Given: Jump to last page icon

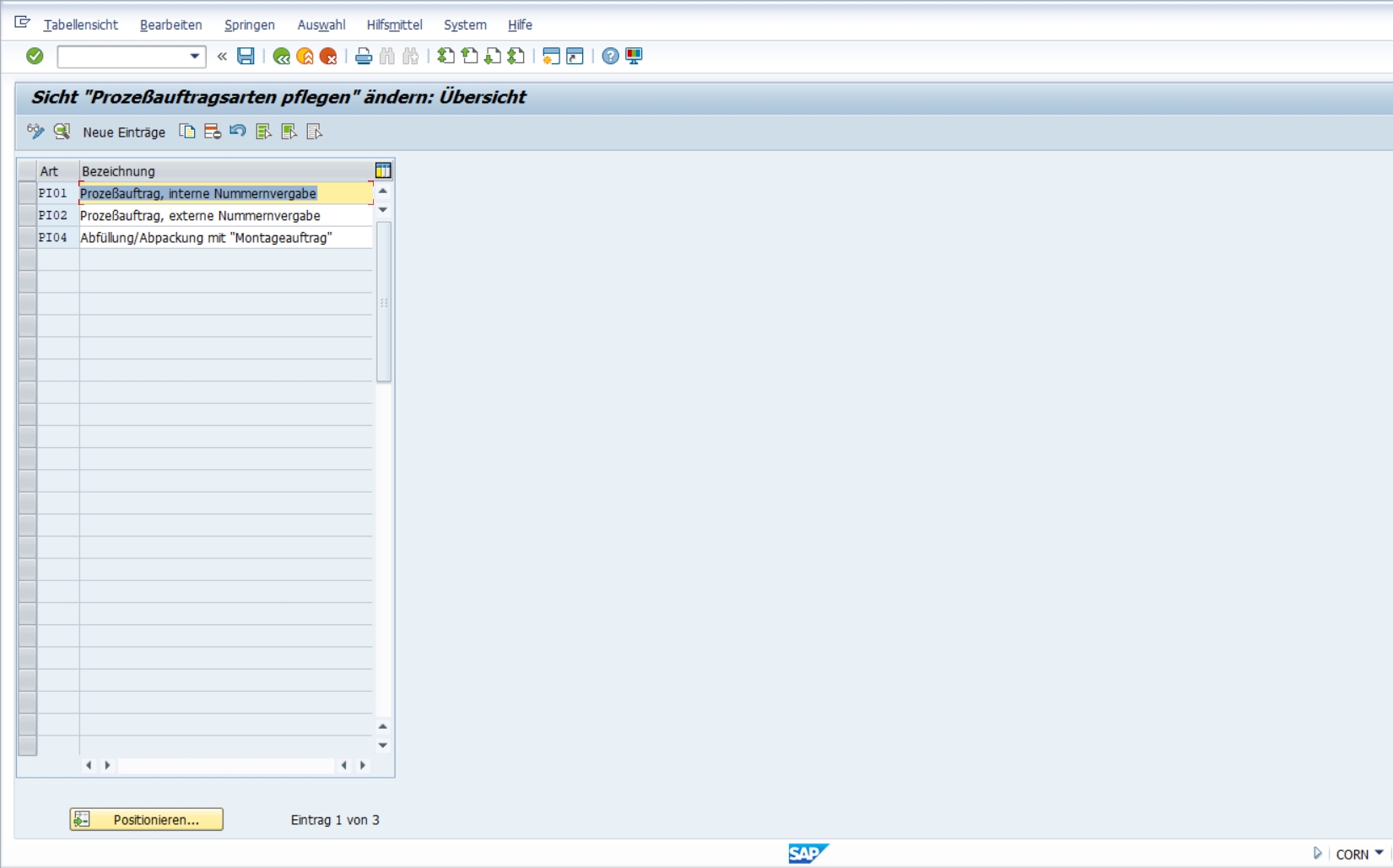Looking at the screenshot, I should tap(516, 56).
